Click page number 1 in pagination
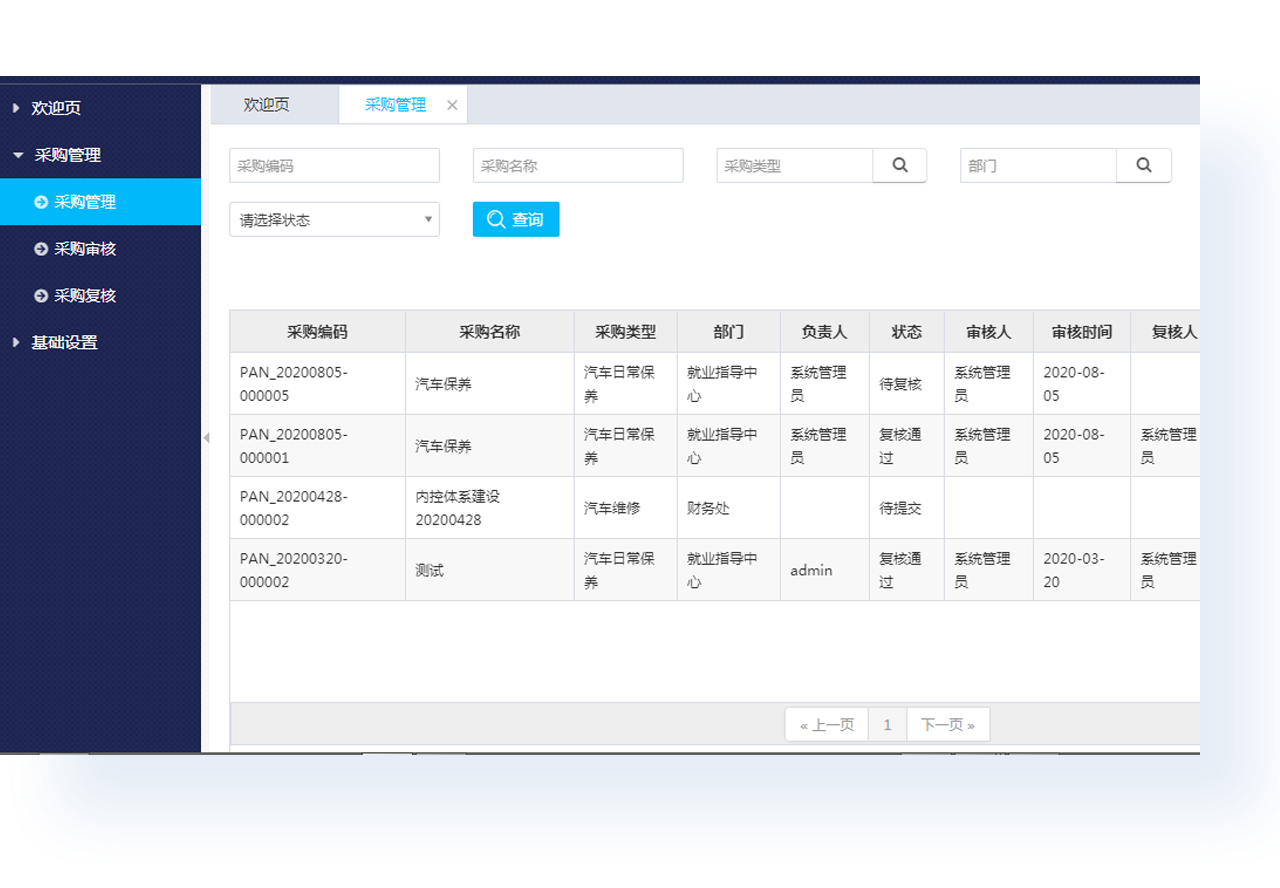 [x=887, y=725]
